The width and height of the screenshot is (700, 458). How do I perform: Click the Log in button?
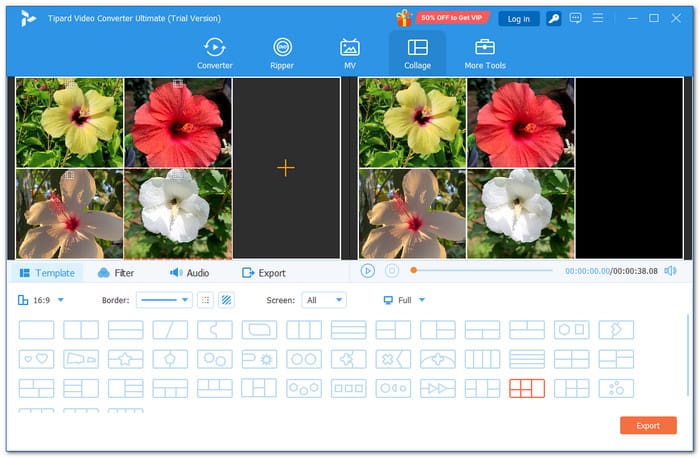[518, 19]
